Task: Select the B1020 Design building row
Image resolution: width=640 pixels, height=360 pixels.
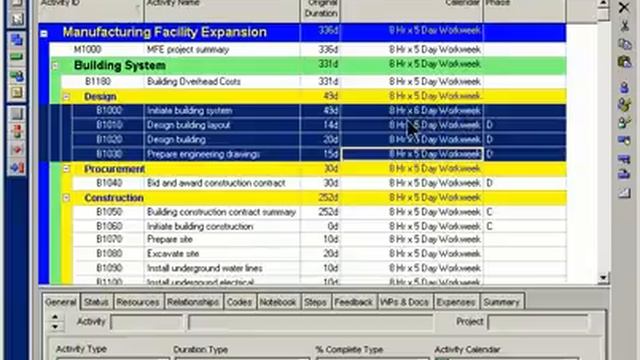Action: click(x=319, y=140)
